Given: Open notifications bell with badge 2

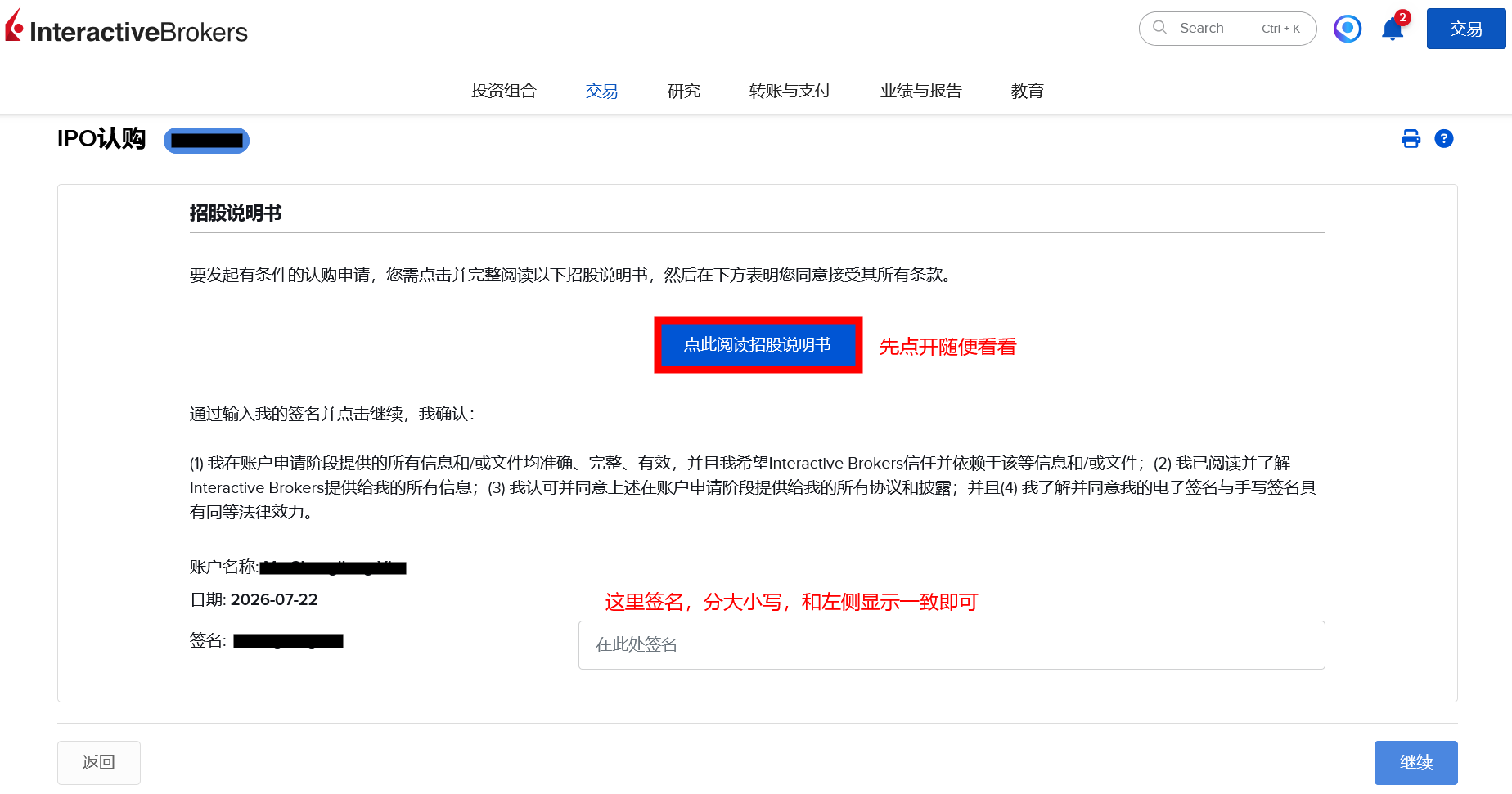Looking at the screenshot, I should coord(1393,29).
